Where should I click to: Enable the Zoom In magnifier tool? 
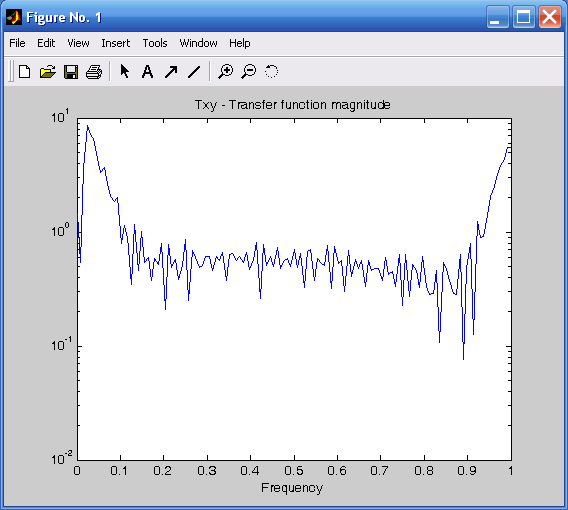pos(225,71)
